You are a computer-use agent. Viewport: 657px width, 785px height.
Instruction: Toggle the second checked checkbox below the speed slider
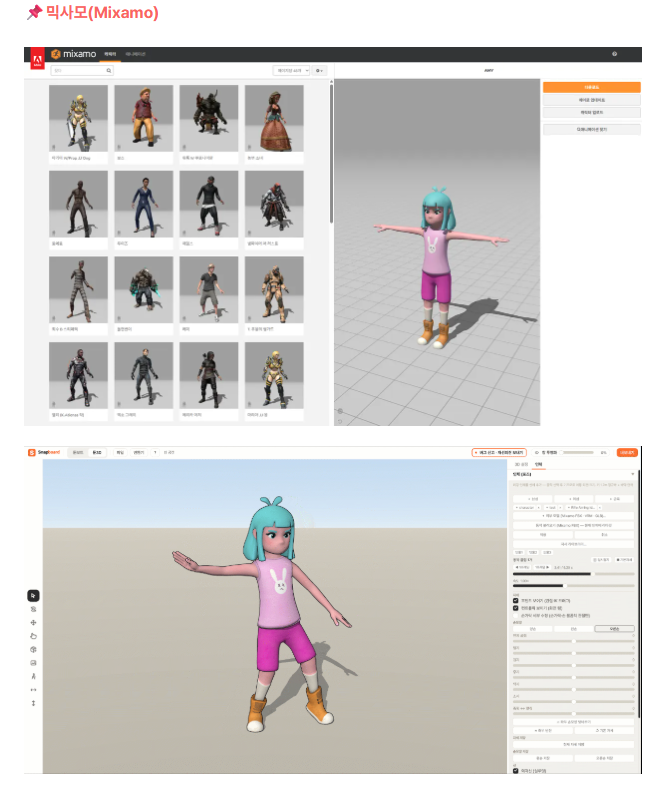[x=515, y=608]
